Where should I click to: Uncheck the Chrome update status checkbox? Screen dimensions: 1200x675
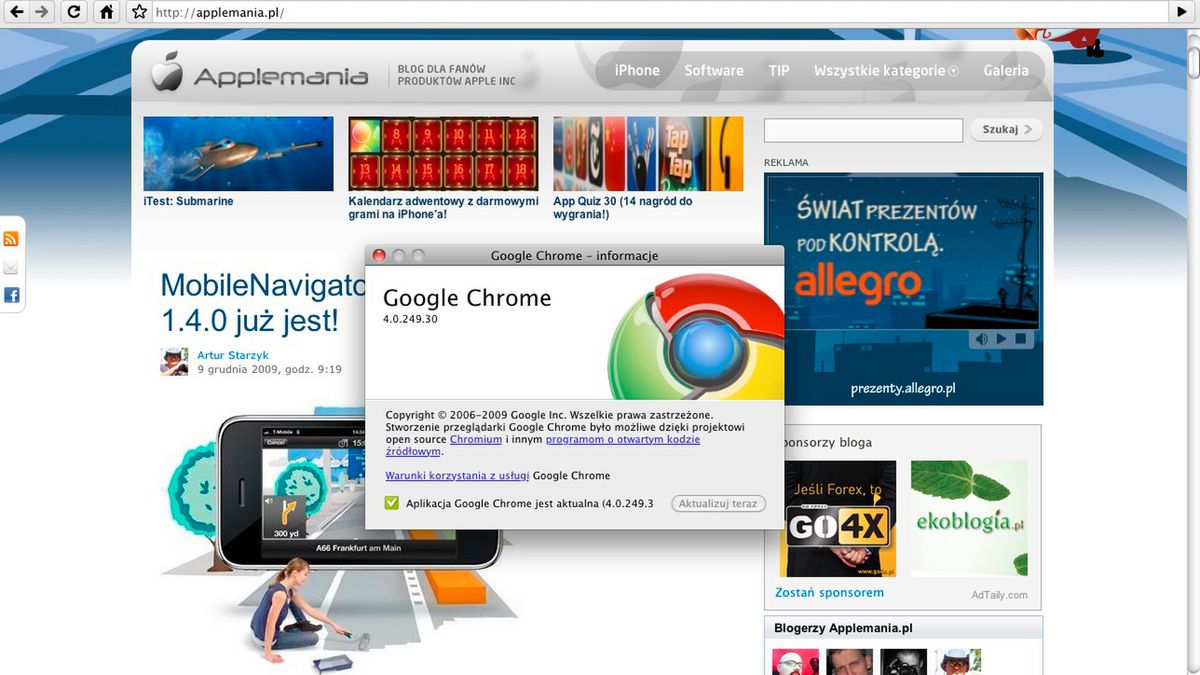click(391, 503)
